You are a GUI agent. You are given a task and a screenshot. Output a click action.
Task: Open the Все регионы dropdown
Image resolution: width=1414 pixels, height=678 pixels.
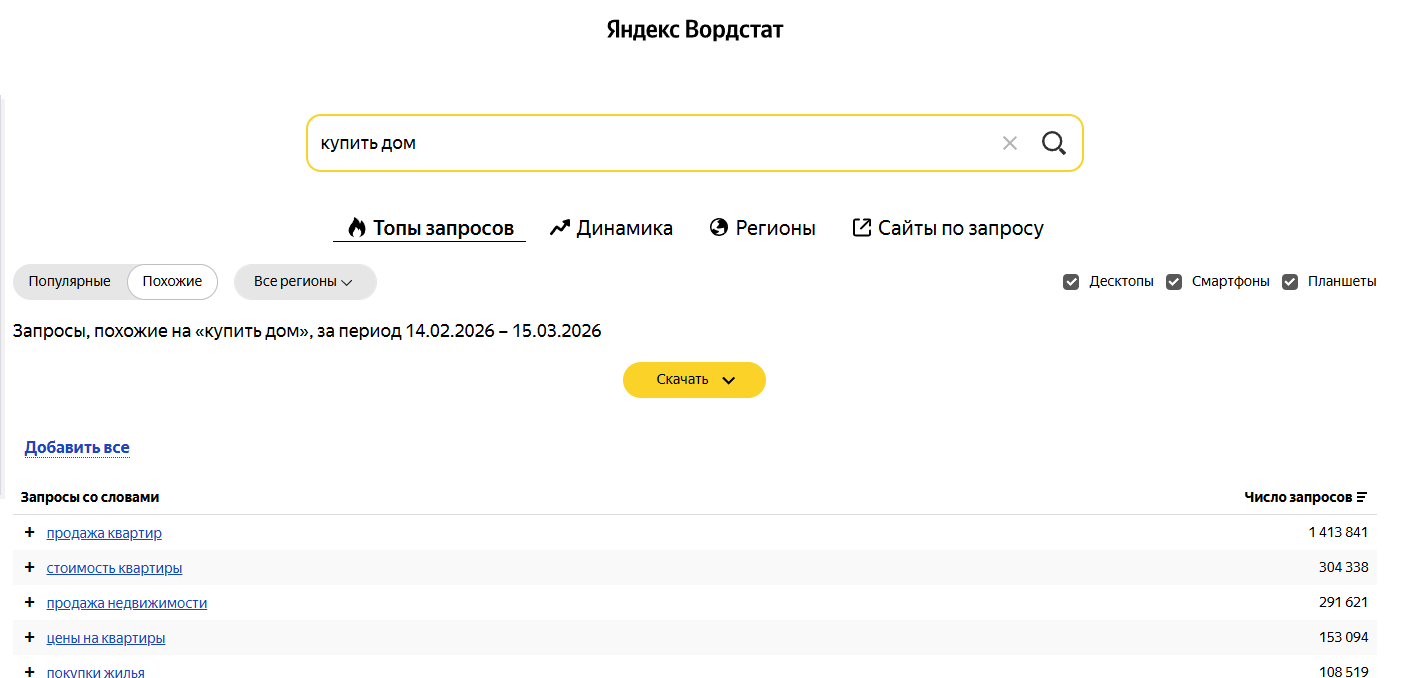pyautogui.click(x=305, y=282)
